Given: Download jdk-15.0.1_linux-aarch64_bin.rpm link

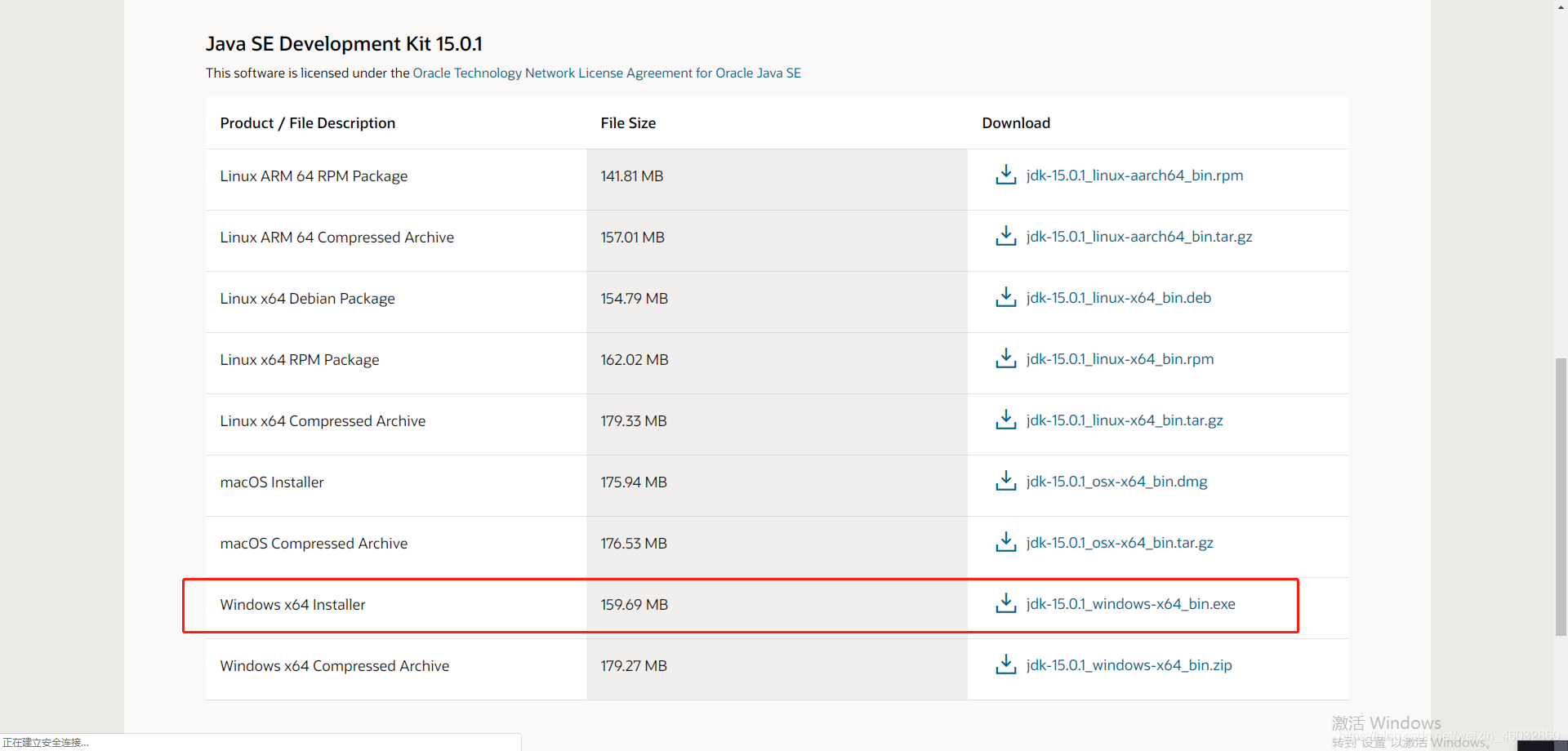Looking at the screenshot, I should 1134,176.
